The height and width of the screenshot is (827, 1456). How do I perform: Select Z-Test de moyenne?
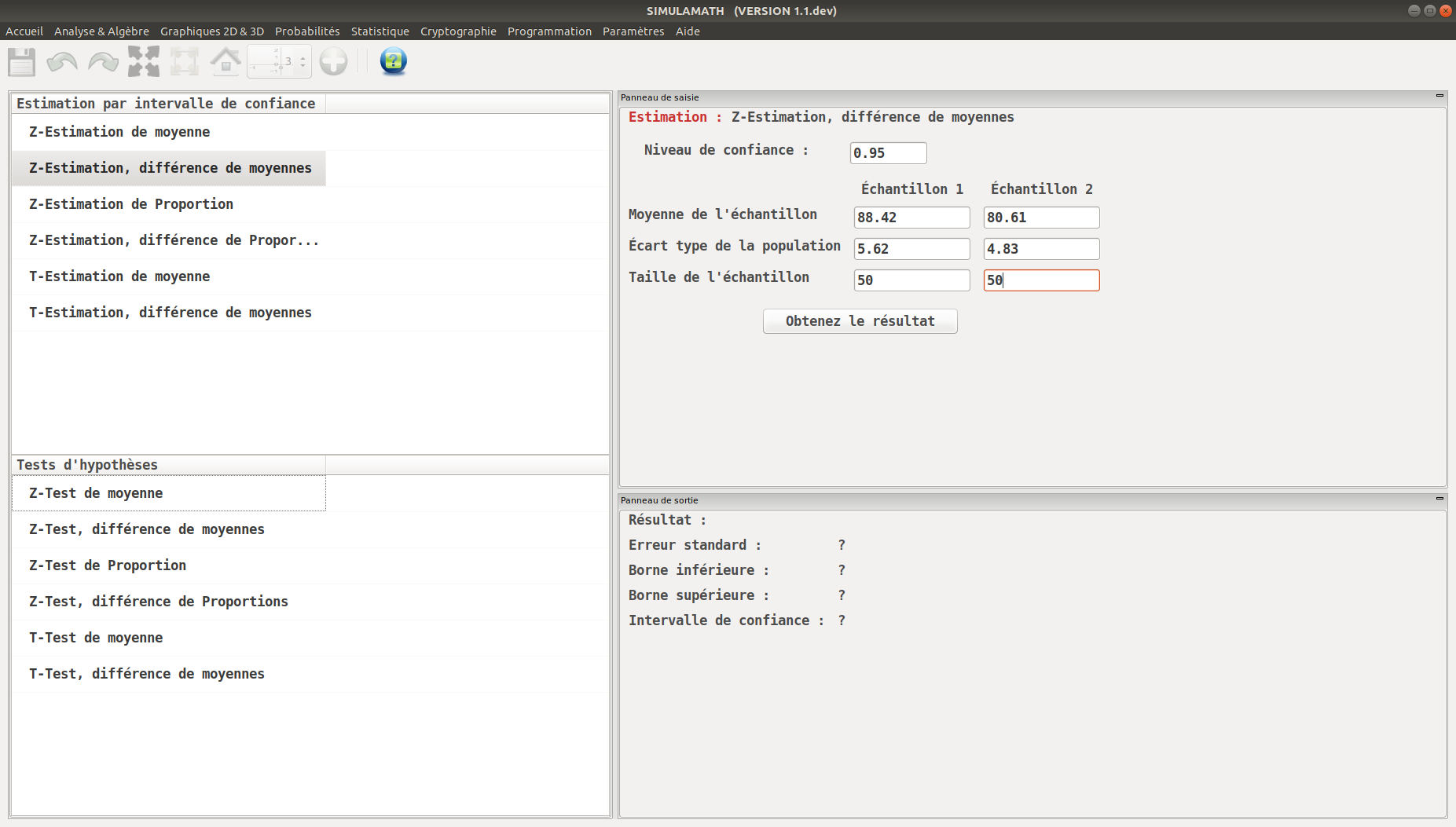[x=169, y=493]
